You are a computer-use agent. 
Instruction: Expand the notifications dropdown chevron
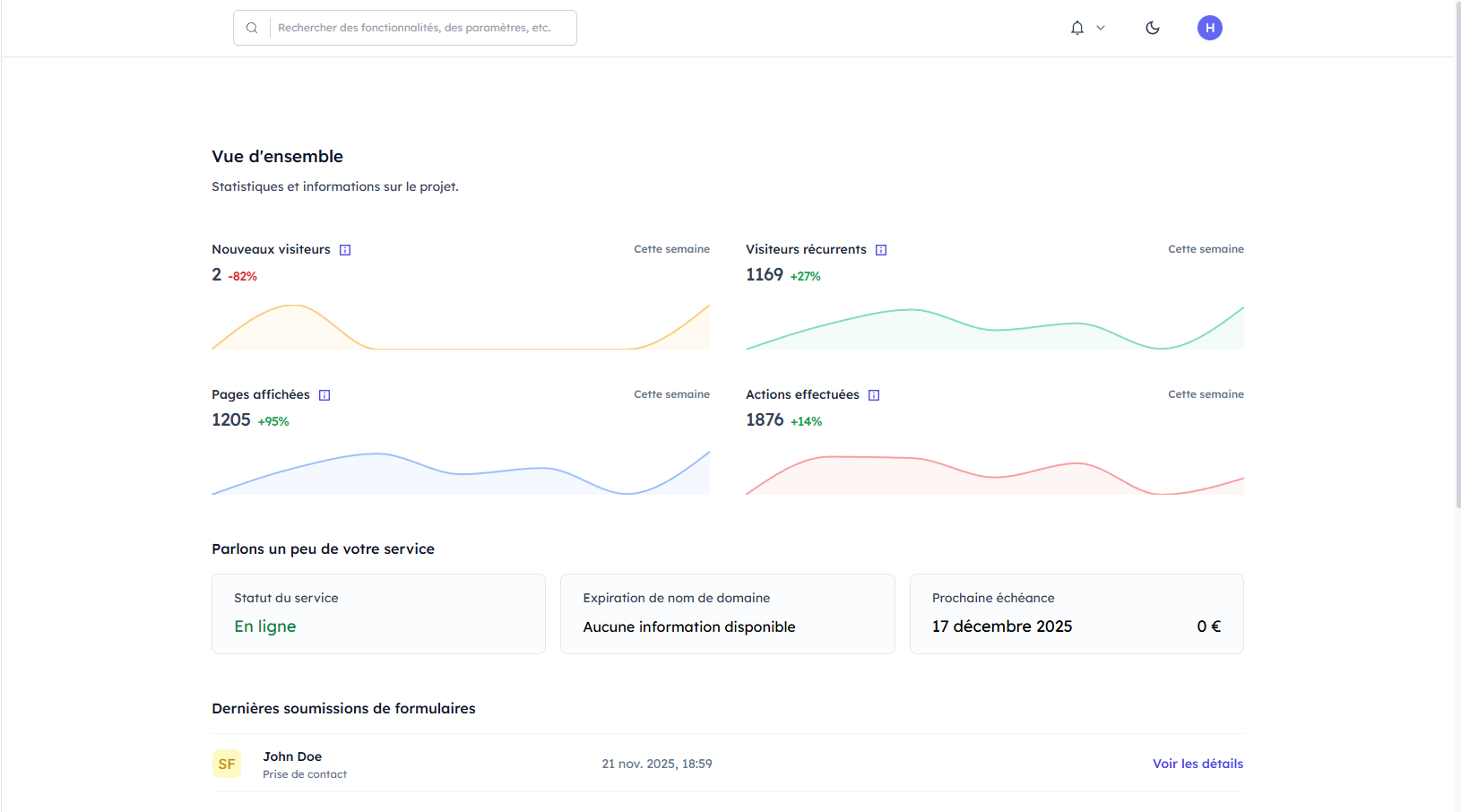pyautogui.click(x=1101, y=28)
